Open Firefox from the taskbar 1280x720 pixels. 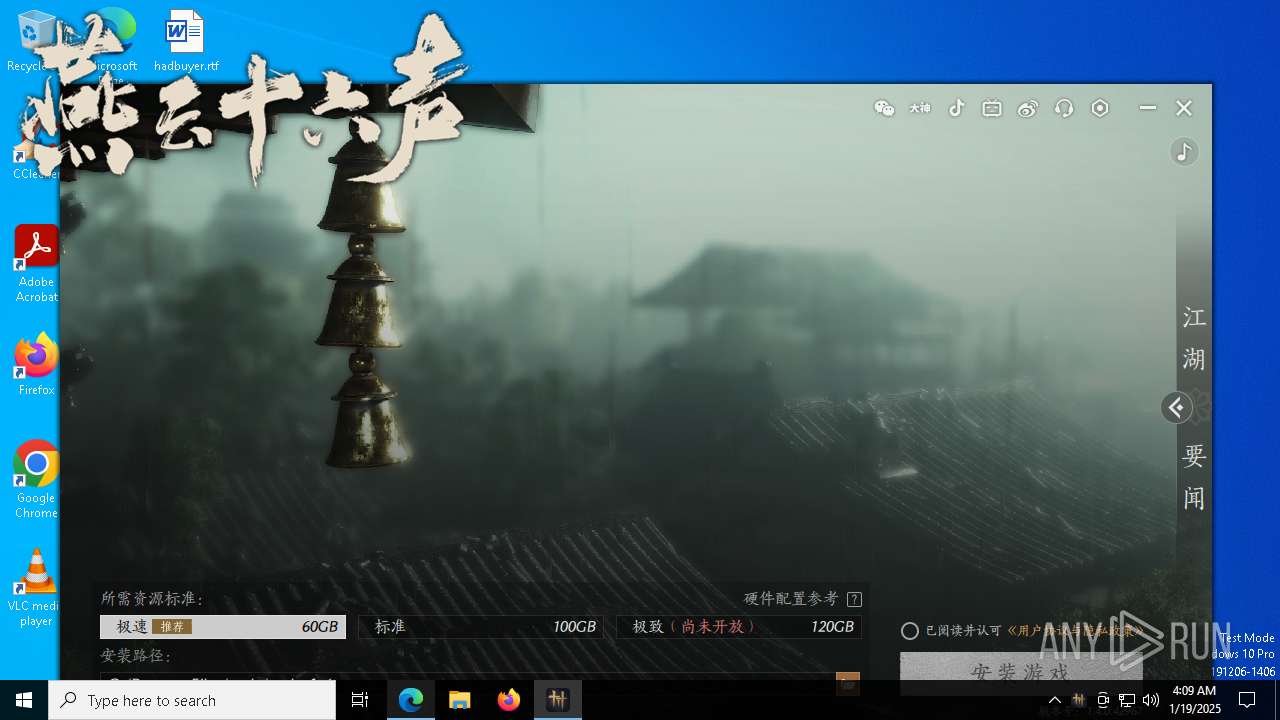pos(509,700)
